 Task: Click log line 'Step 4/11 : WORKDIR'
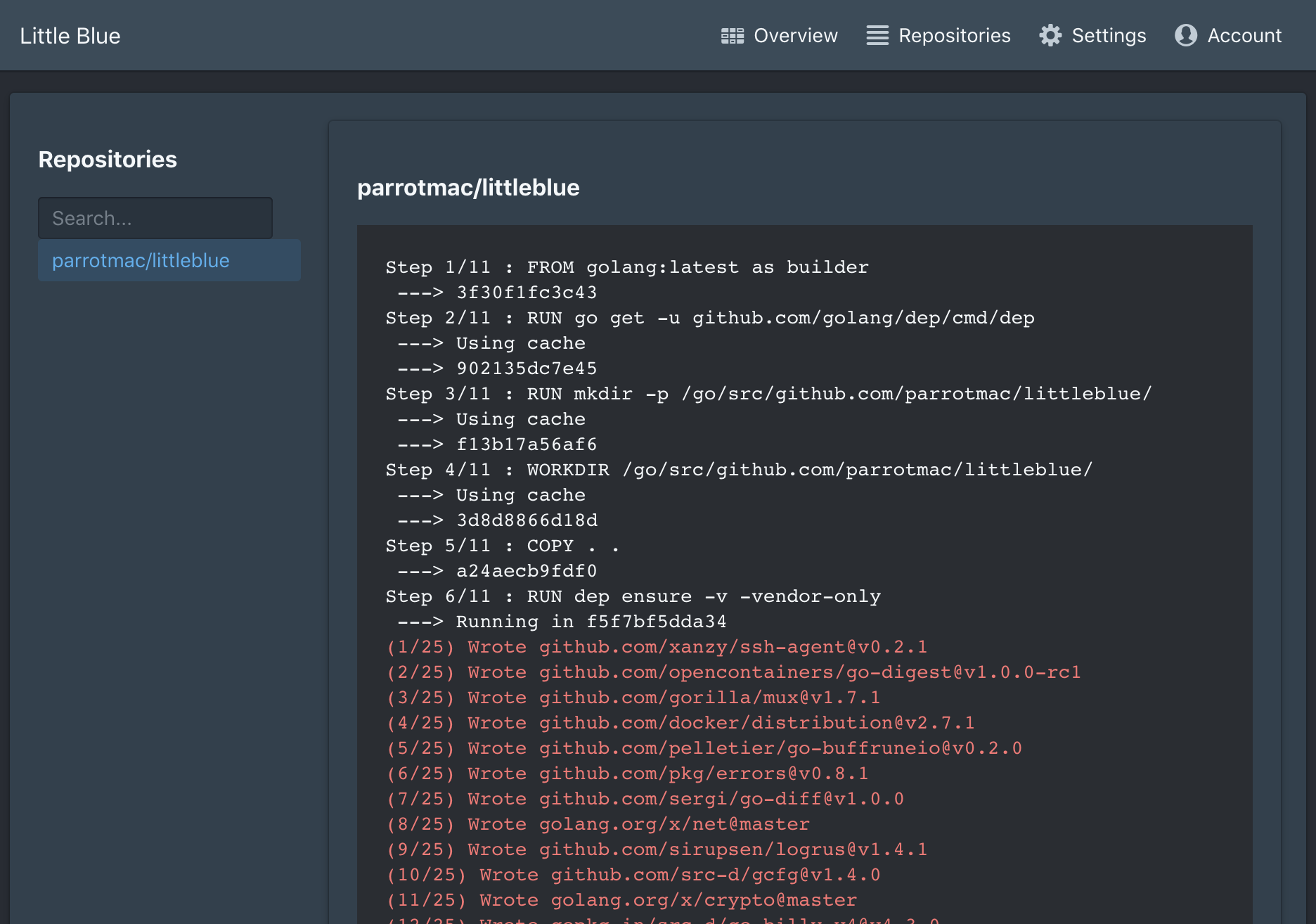[x=740, y=470]
